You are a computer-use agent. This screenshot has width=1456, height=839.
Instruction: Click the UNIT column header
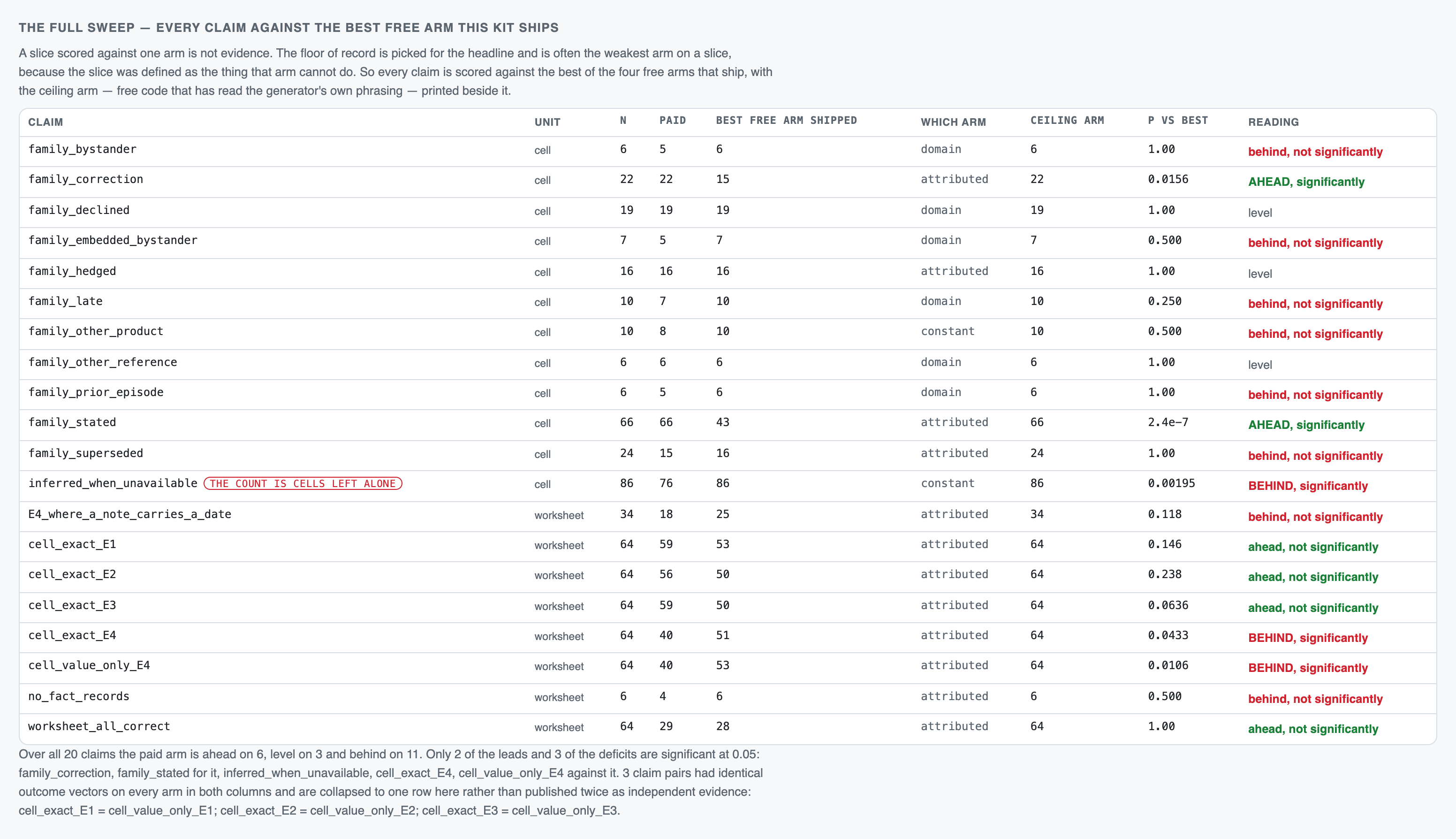click(546, 122)
